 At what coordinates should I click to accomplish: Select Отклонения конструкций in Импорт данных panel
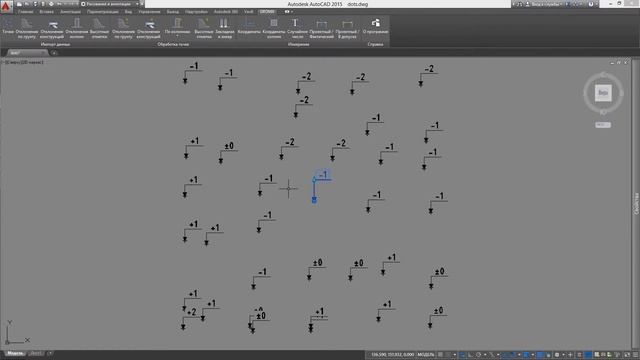52,28
